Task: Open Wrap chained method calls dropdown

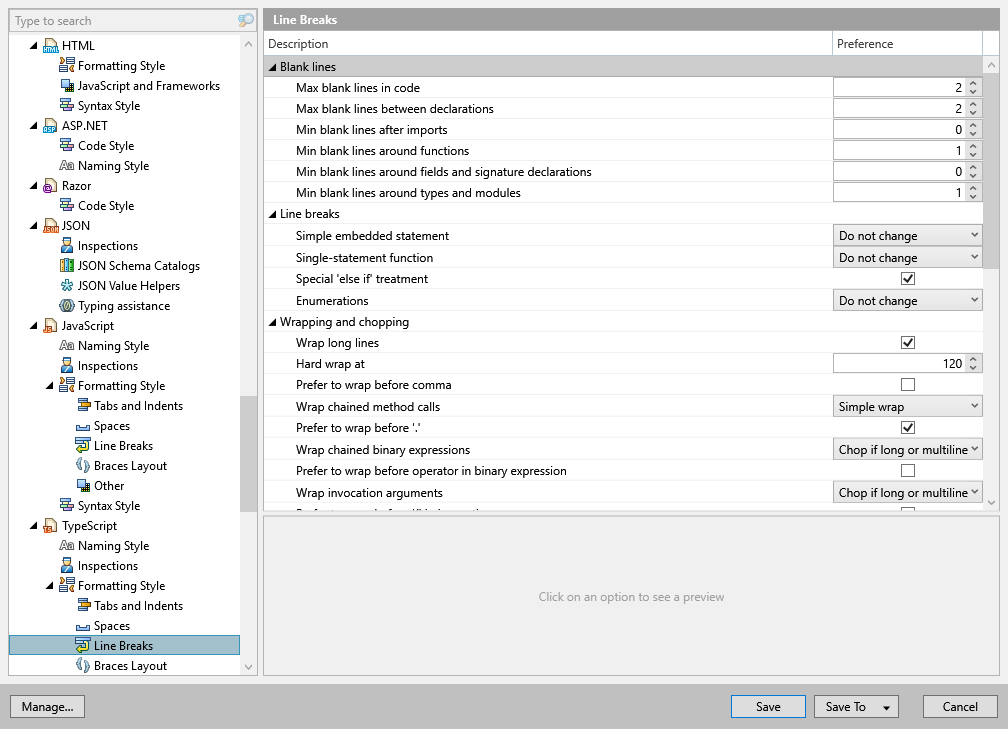Action: point(908,407)
